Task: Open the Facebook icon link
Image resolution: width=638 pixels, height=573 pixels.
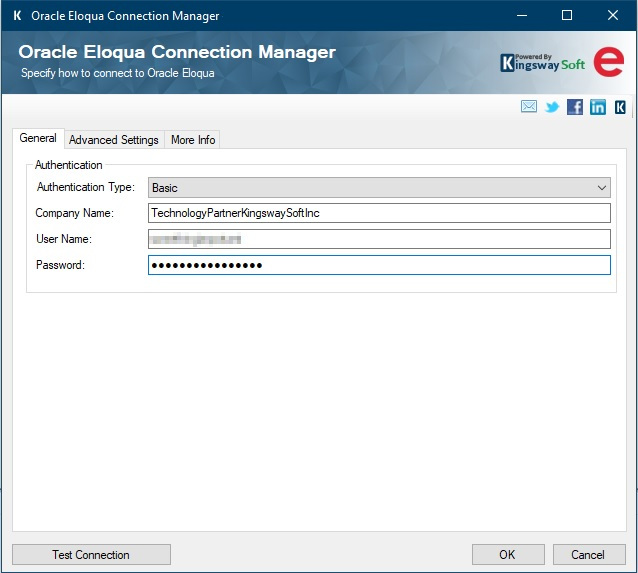Action: [x=575, y=107]
